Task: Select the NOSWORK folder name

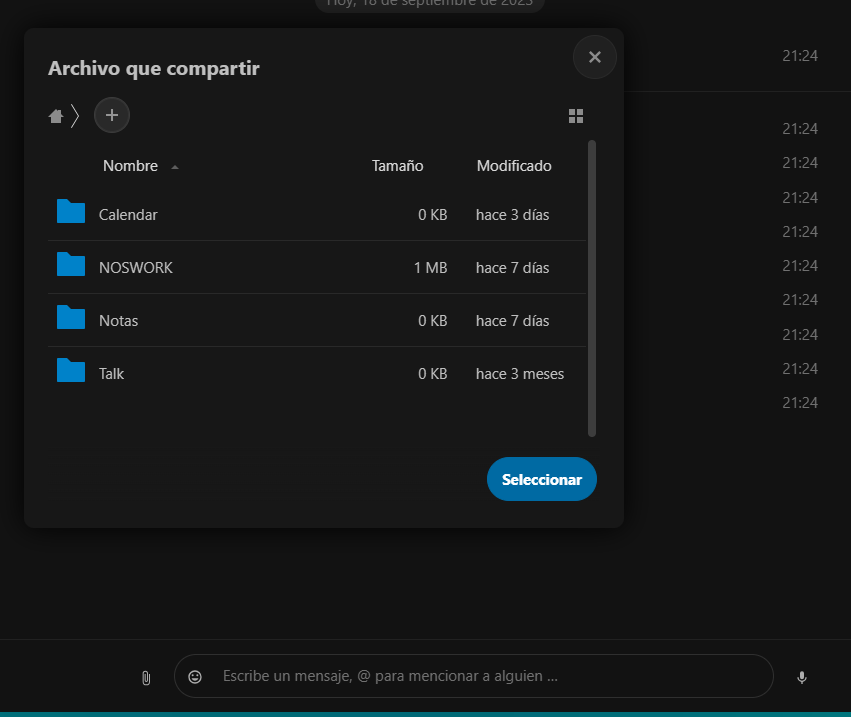Action: coord(136,268)
